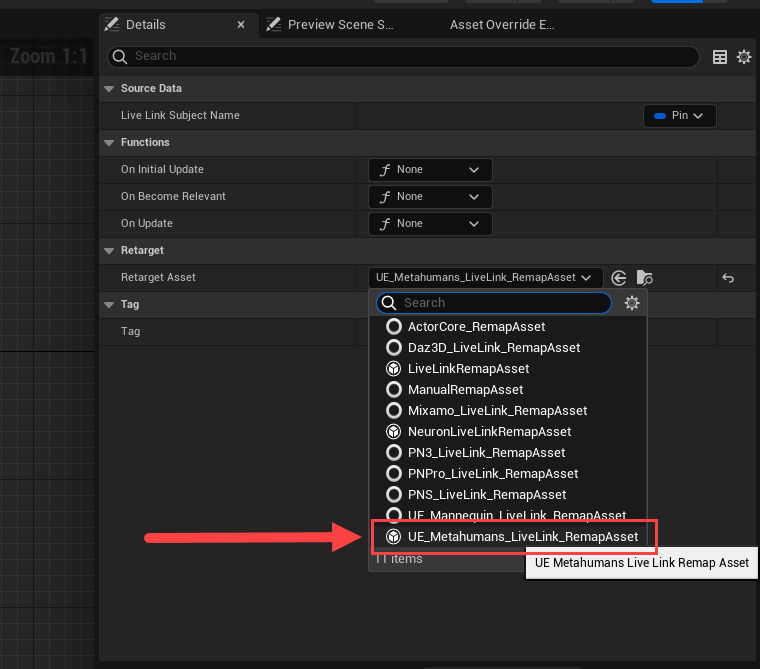Image resolution: width=760 pixels, height=669 pixels.
Task: Click the On Initial Update label
Action: [x=162, y=170]
